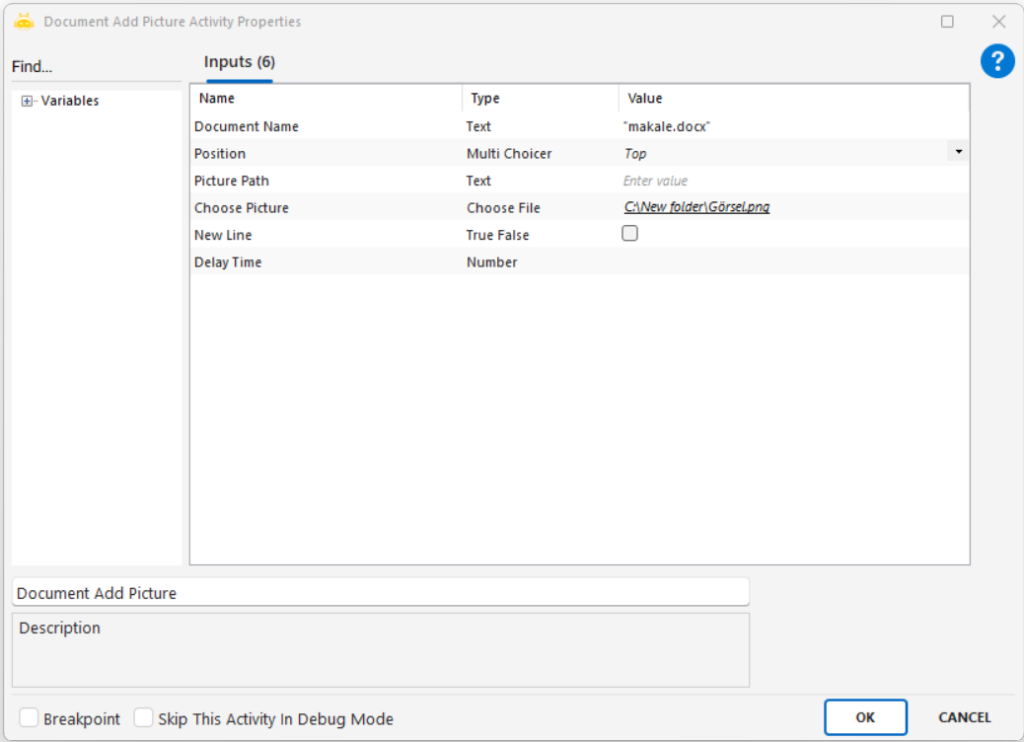The width and height of the screenshot is (1024, 742).
Task: Enable the Breakpoint checkbox
Action: (29, 718)
